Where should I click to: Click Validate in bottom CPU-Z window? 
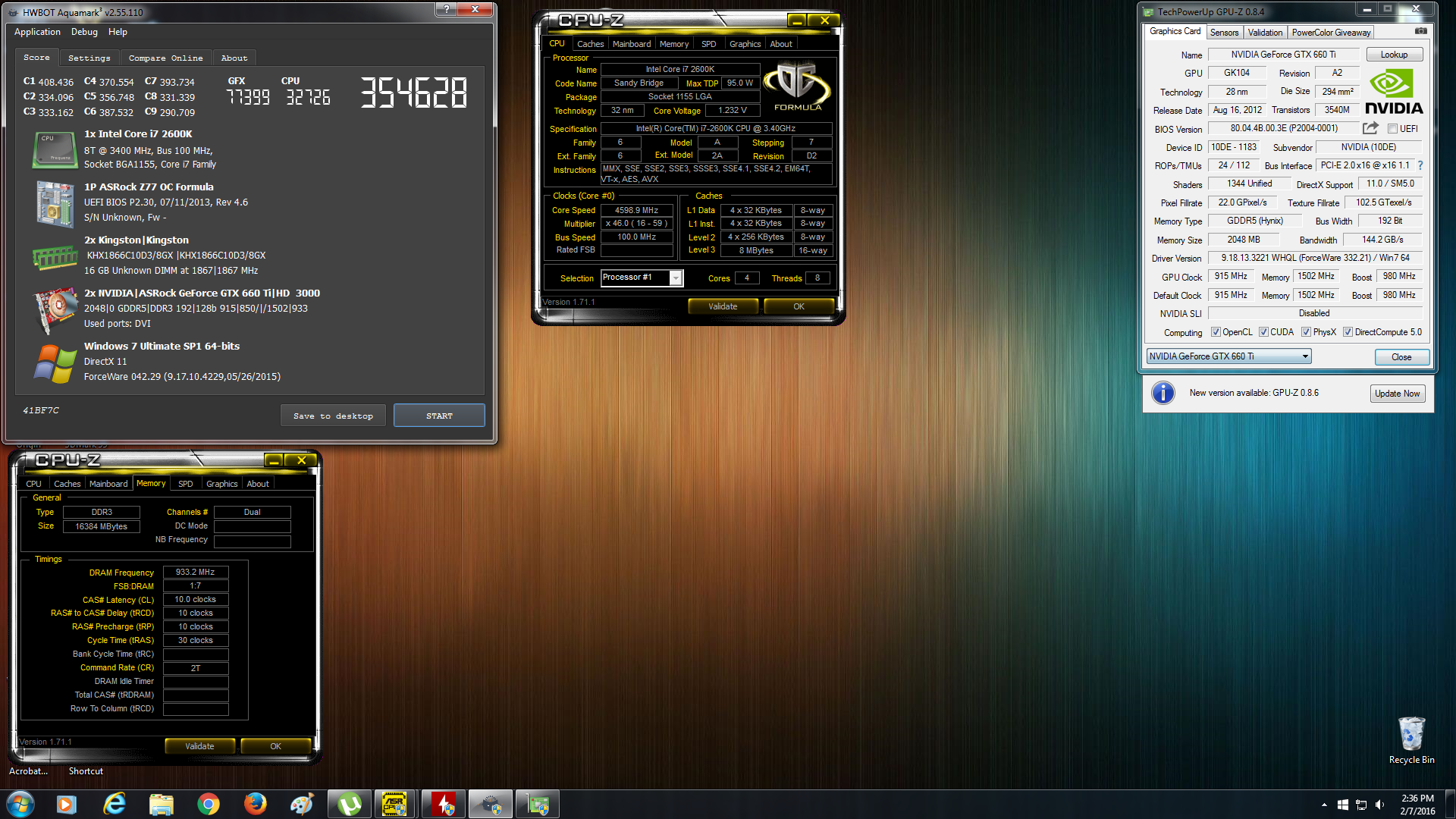[199, 746]
